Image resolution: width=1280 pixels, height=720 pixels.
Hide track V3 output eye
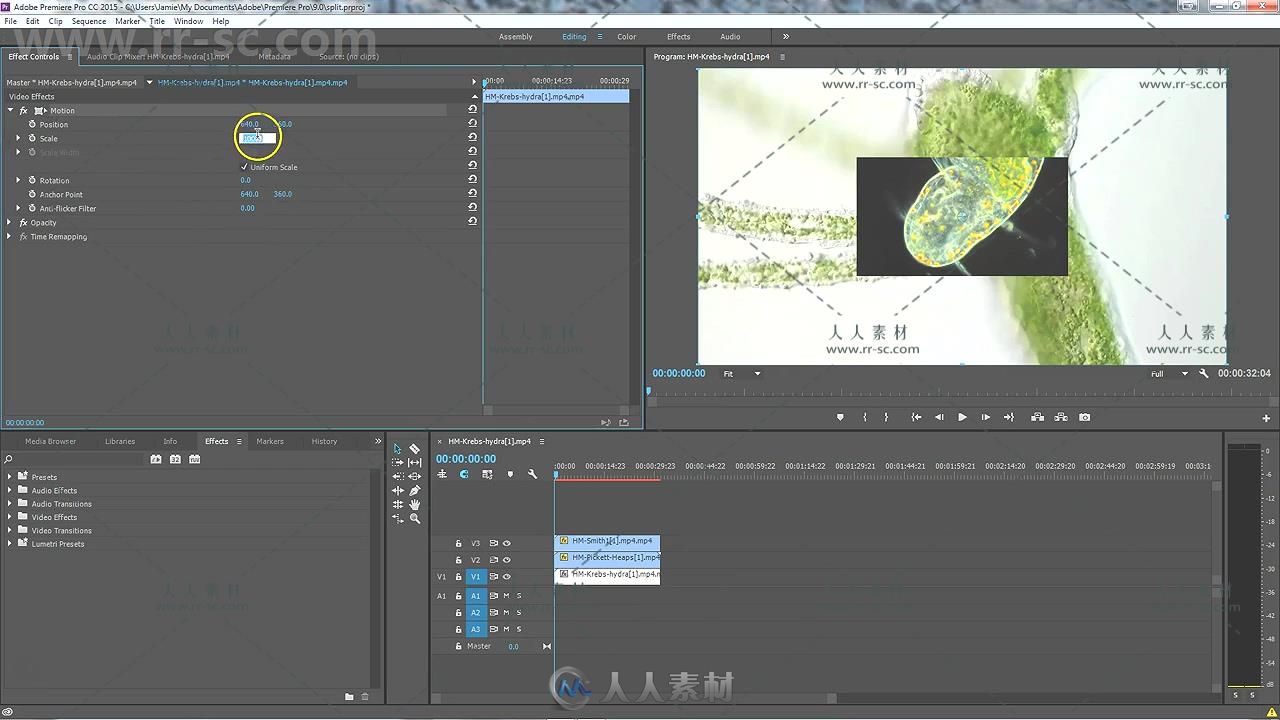click(x=507, y=543)
